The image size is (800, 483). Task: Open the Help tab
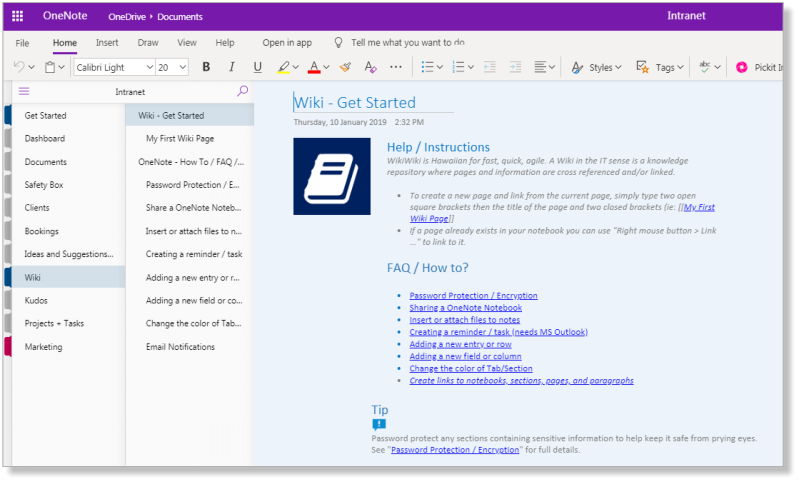[224, 43]
